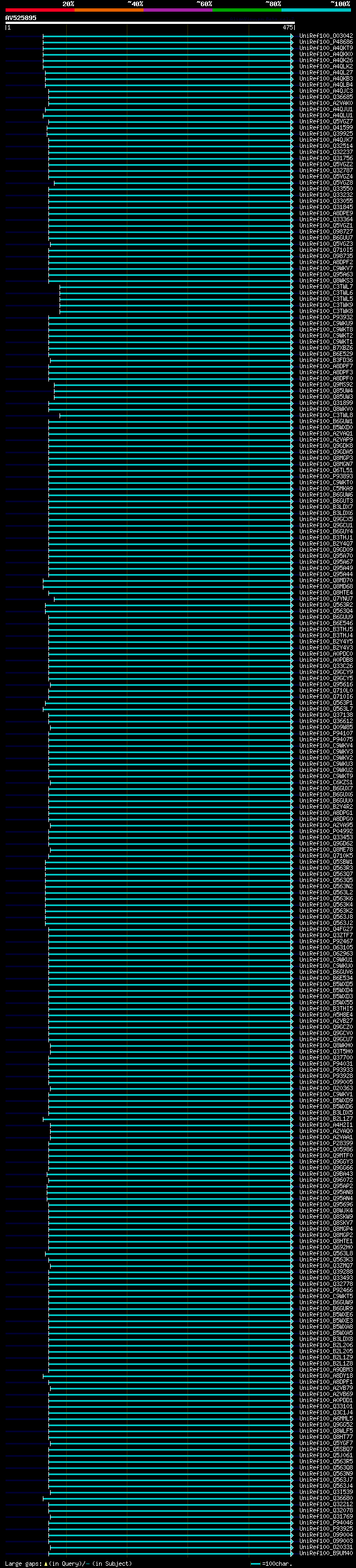
Task: Open hit UniRef100_Q5YGF7
Action: coord(326,1443)
